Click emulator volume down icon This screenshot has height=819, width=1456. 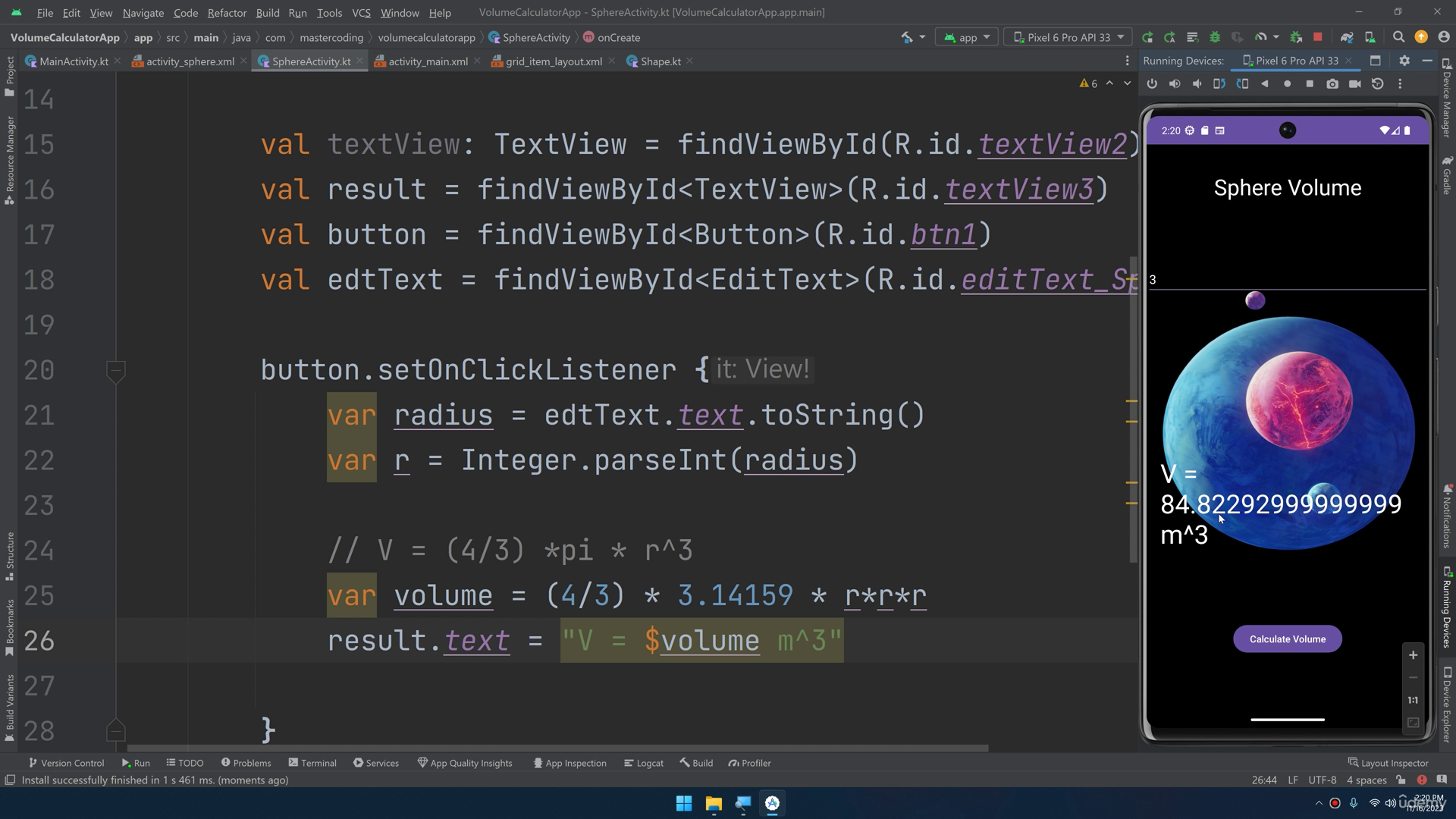[1197, 84]
